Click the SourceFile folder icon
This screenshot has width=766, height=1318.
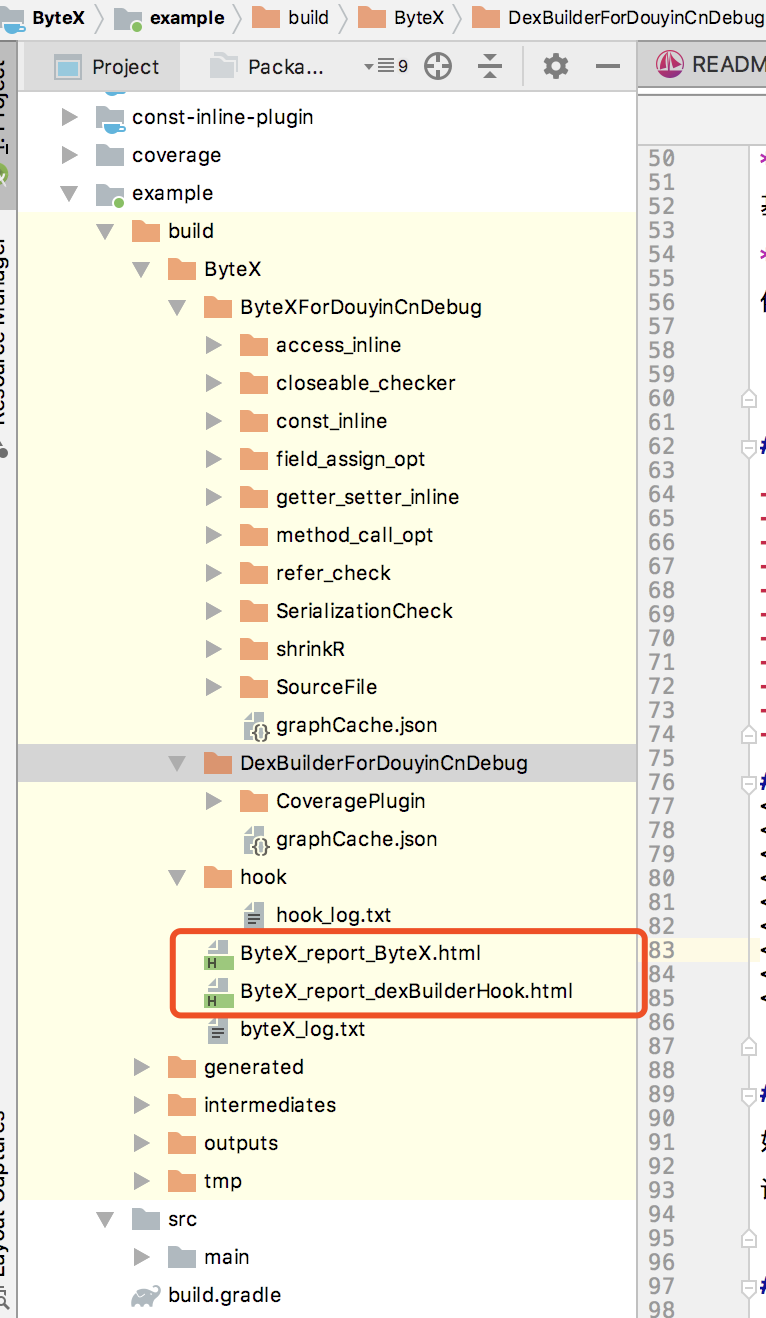point(254,688)
